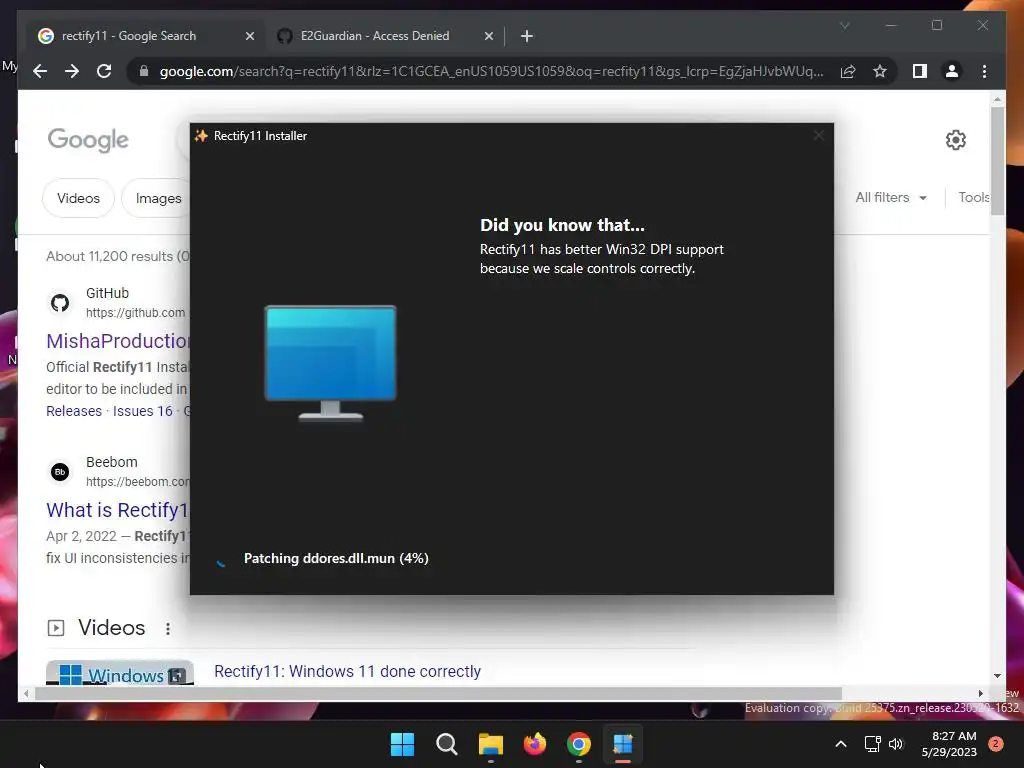
Task: Go back in Chrome navigation
Action: click(x=40, y=71)
